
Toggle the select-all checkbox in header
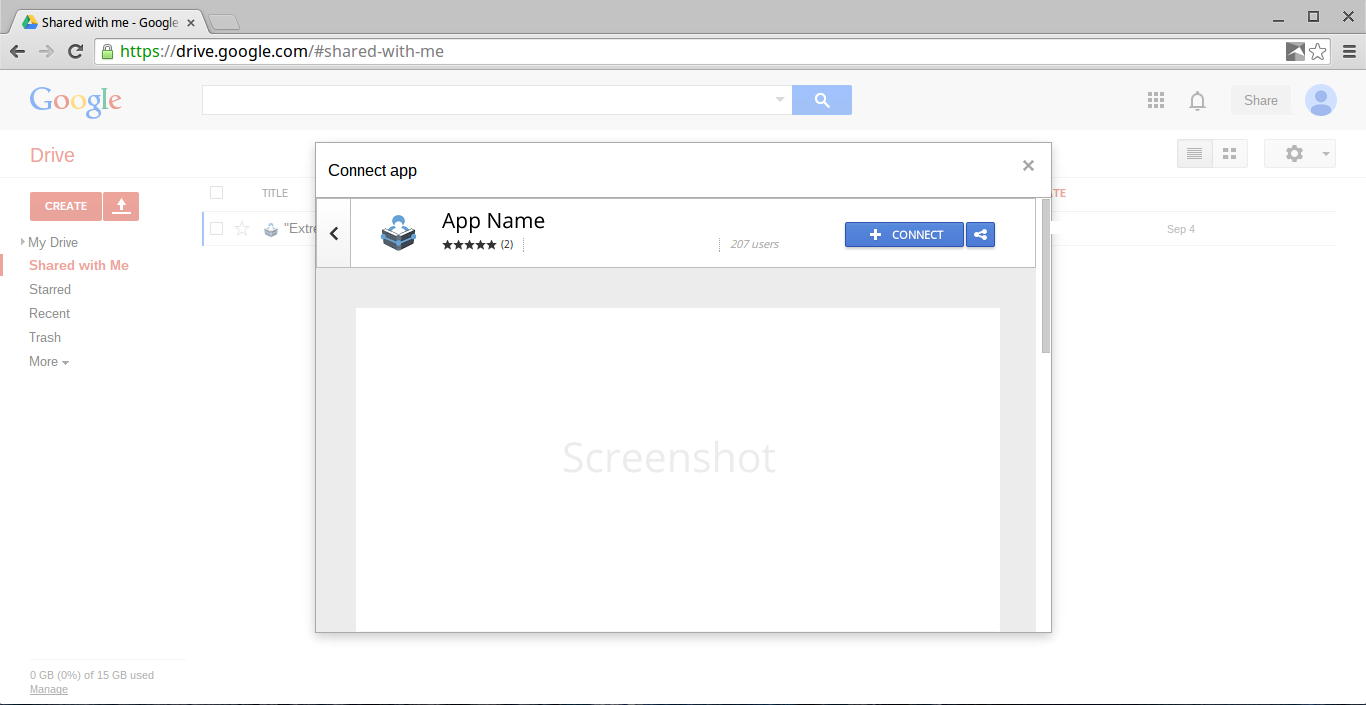click(x=216, y=192)
